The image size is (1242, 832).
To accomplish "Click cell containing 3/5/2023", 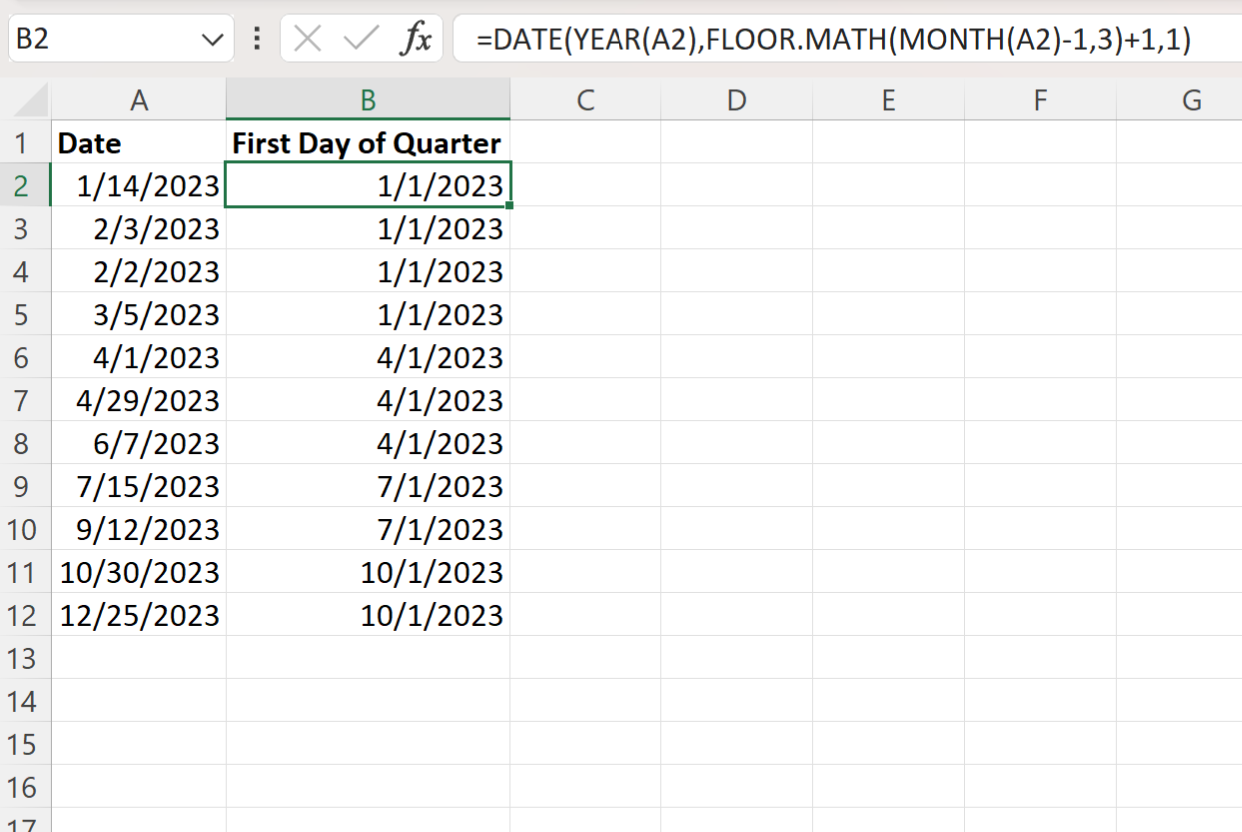I will [x=139, y=315].
